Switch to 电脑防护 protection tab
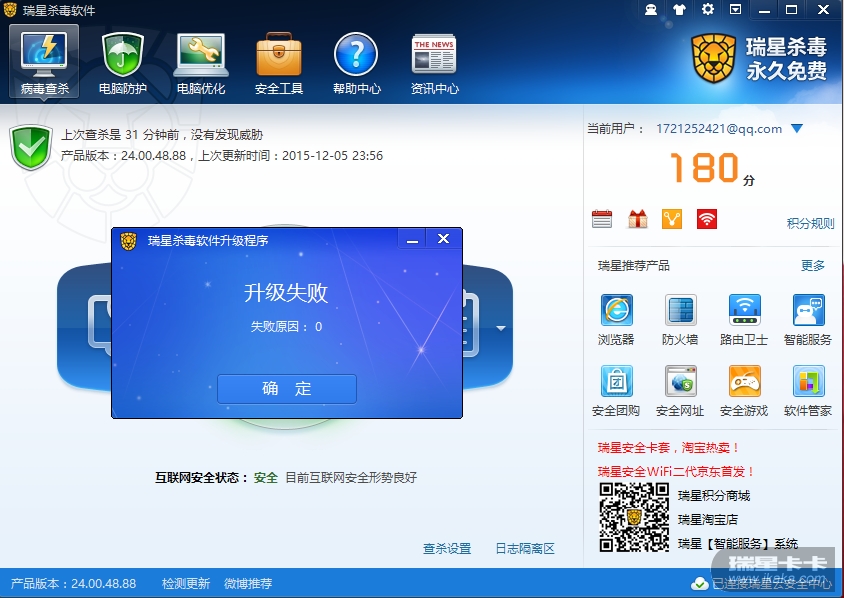 pos(123,62)
